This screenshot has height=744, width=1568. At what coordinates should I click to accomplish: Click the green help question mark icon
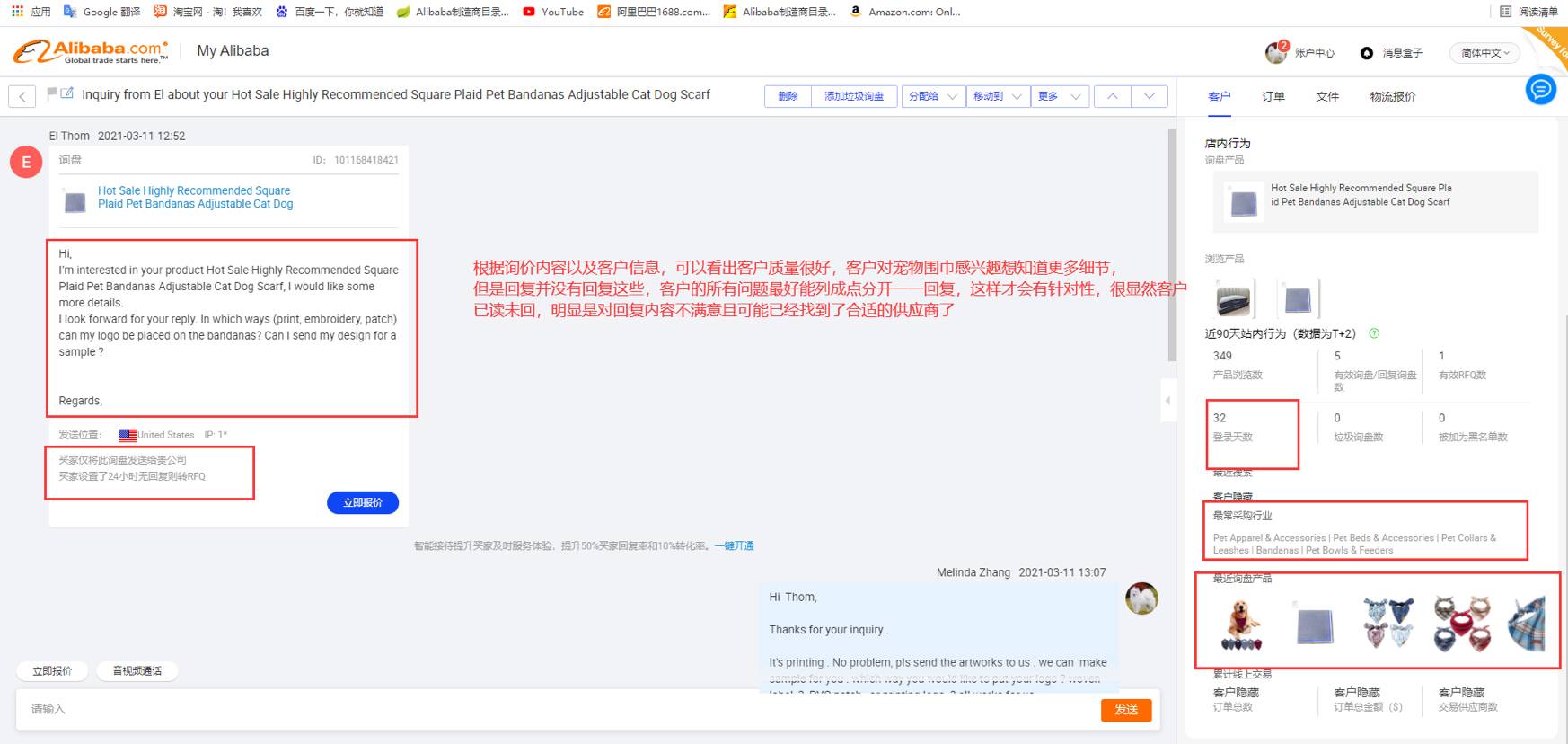(1373, 333)
